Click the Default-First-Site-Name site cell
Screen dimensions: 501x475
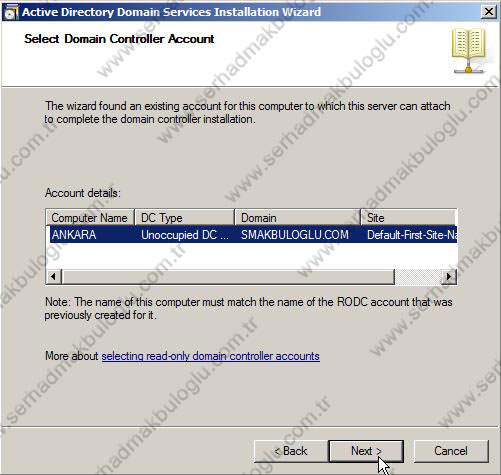(412, 235)
